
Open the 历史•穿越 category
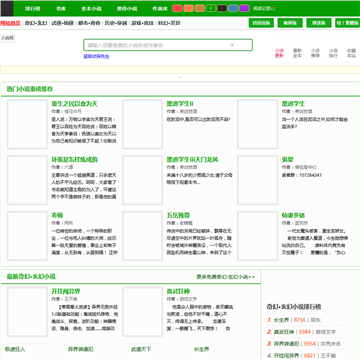[116, 23]
